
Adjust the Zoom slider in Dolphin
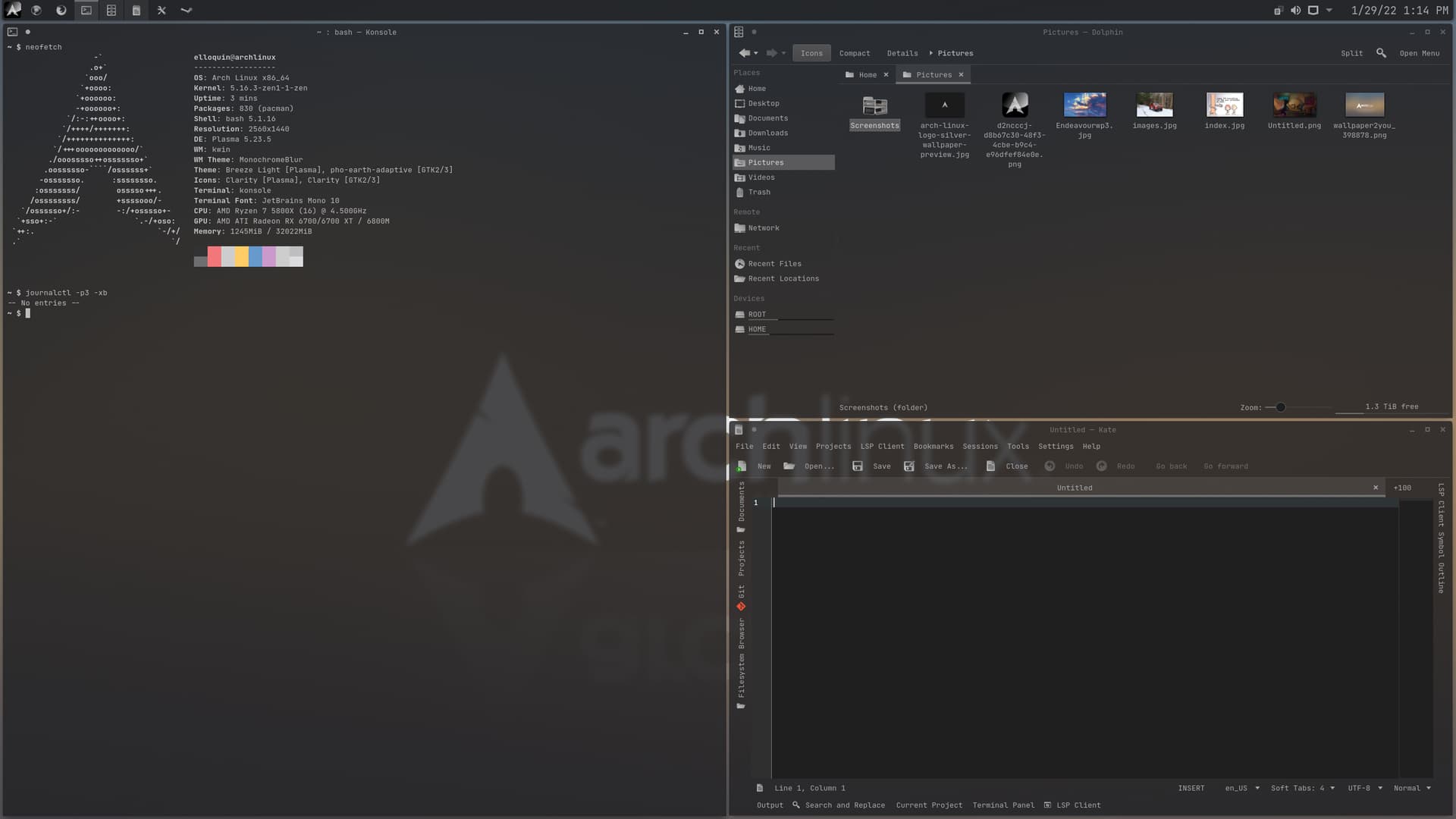(1280, 407)
